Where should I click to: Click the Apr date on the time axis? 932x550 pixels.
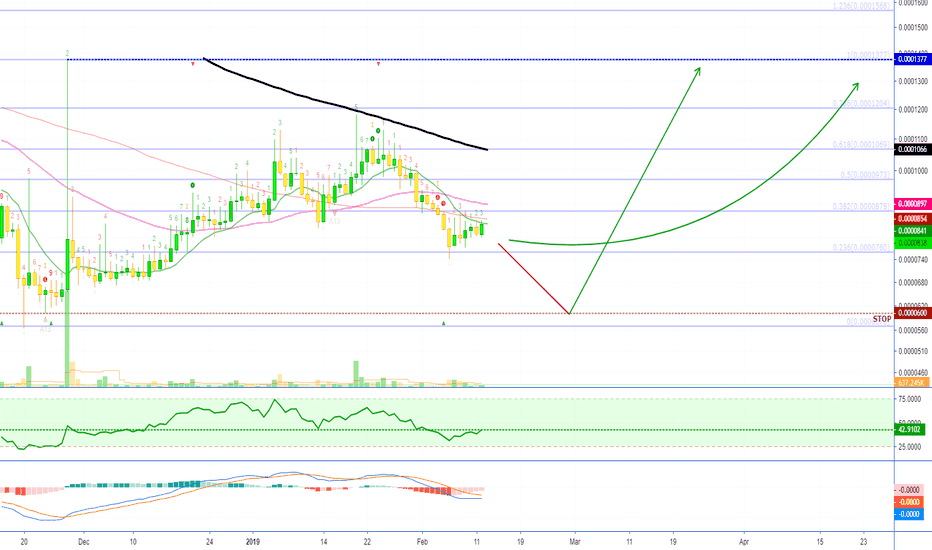[744, 542]
